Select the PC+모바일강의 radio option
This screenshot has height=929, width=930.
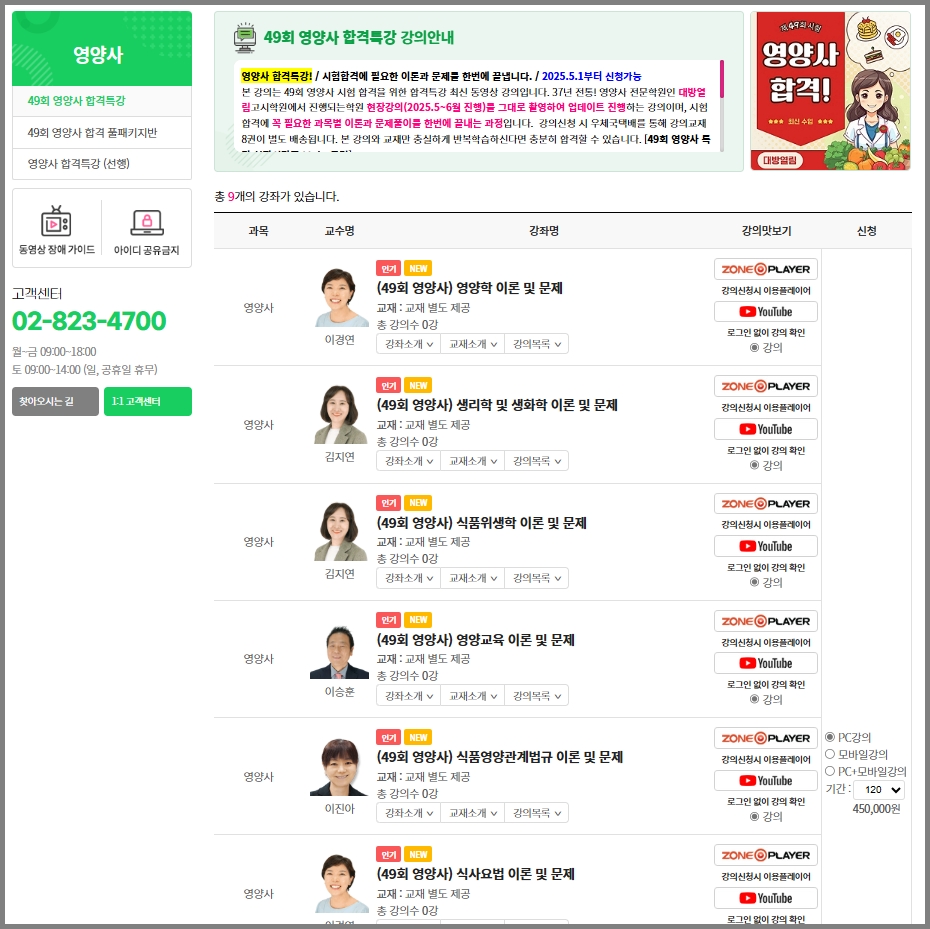(x=830, y=771)
